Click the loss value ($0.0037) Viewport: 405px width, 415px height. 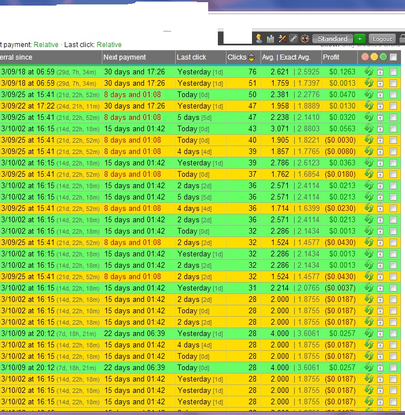(340, 288)
